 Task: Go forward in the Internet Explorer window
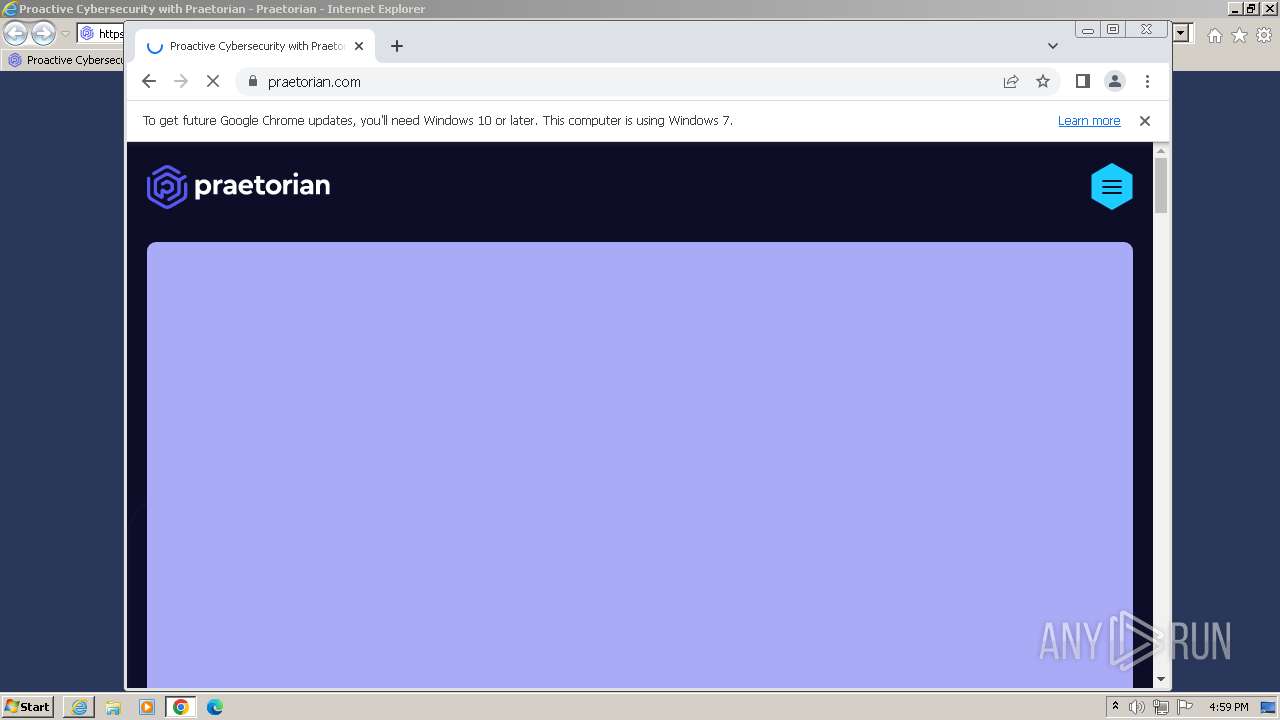click(x=43, y=34)
